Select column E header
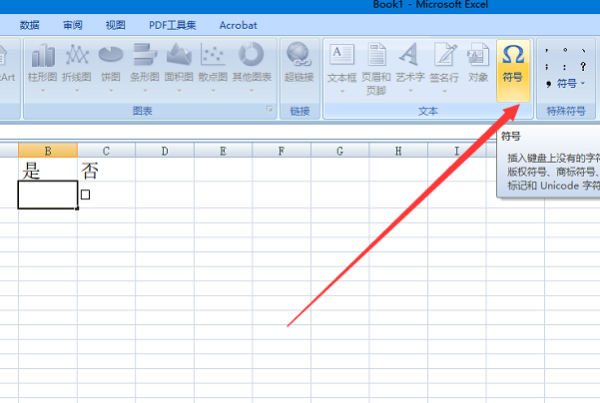The image size is (600, 403). pos(223,150)
